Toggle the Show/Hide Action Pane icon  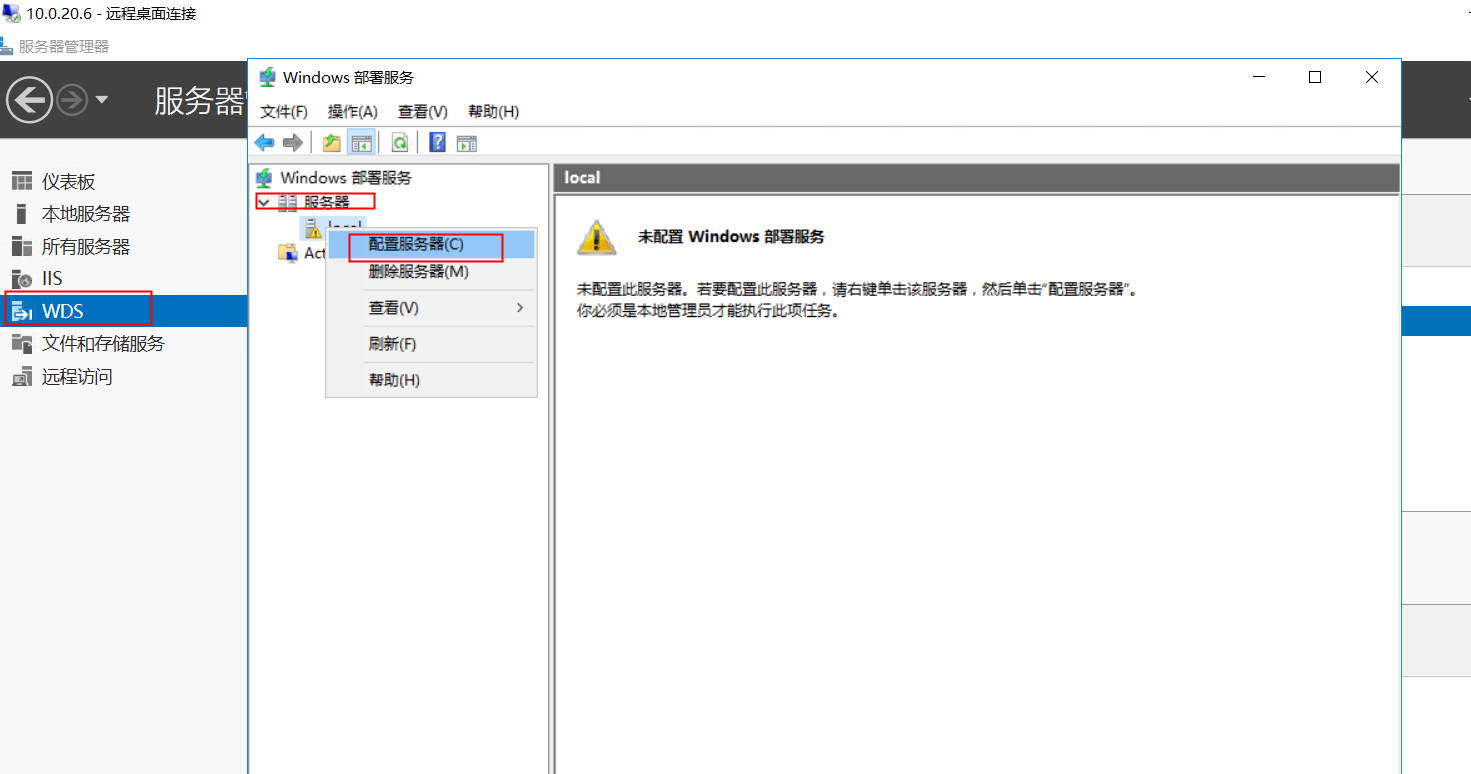[x=467, y=143]
